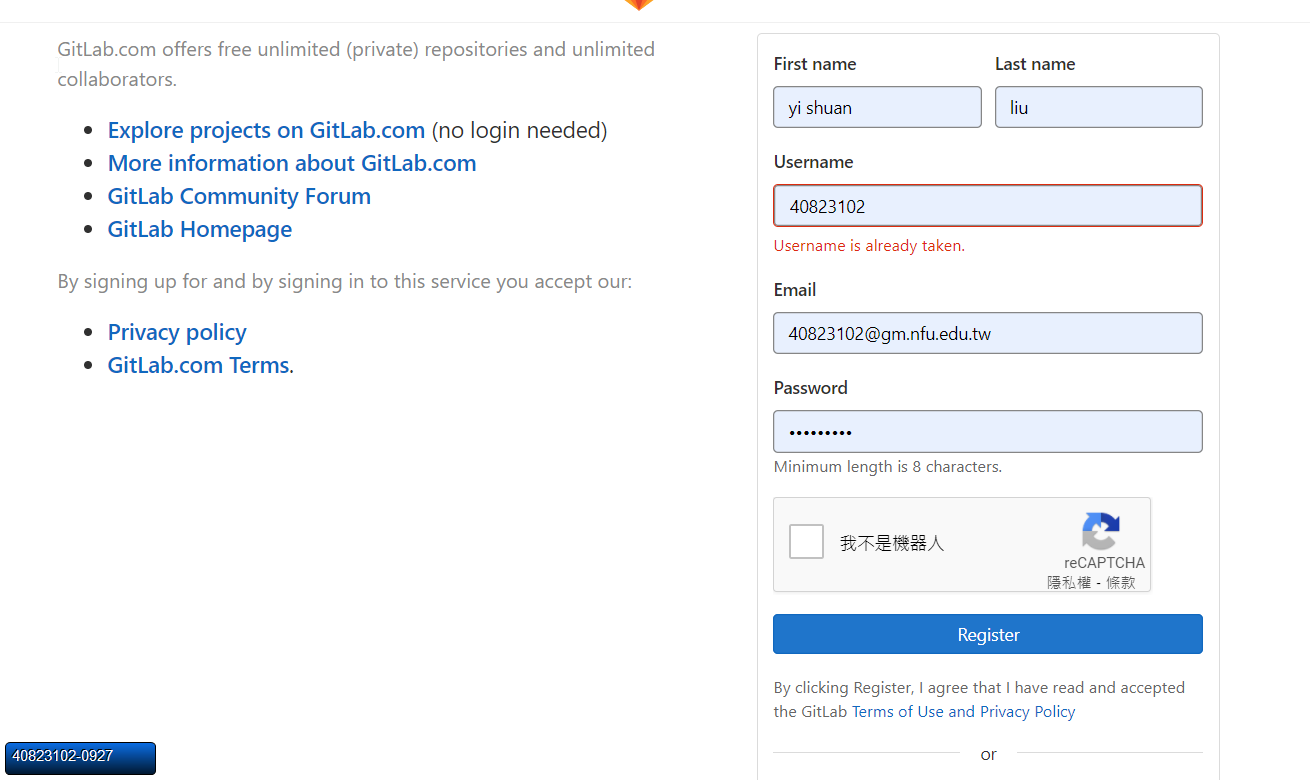Screen dimensions: 1310x780
Task: Check the reCAPTCHA 我不是機器人 checkbox
Action: tap(806, 542)
